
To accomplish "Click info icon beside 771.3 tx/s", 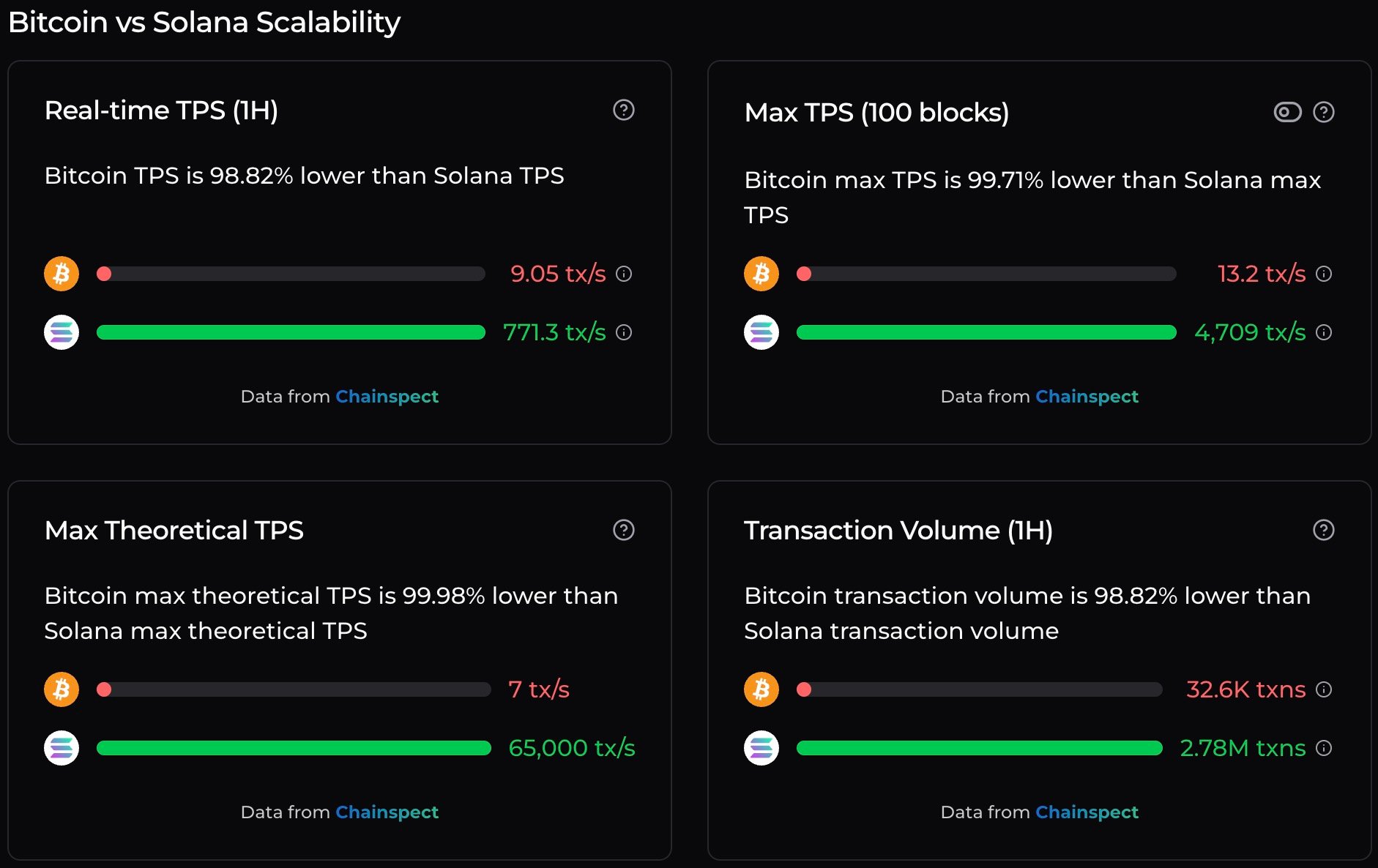I will (623, 332).
